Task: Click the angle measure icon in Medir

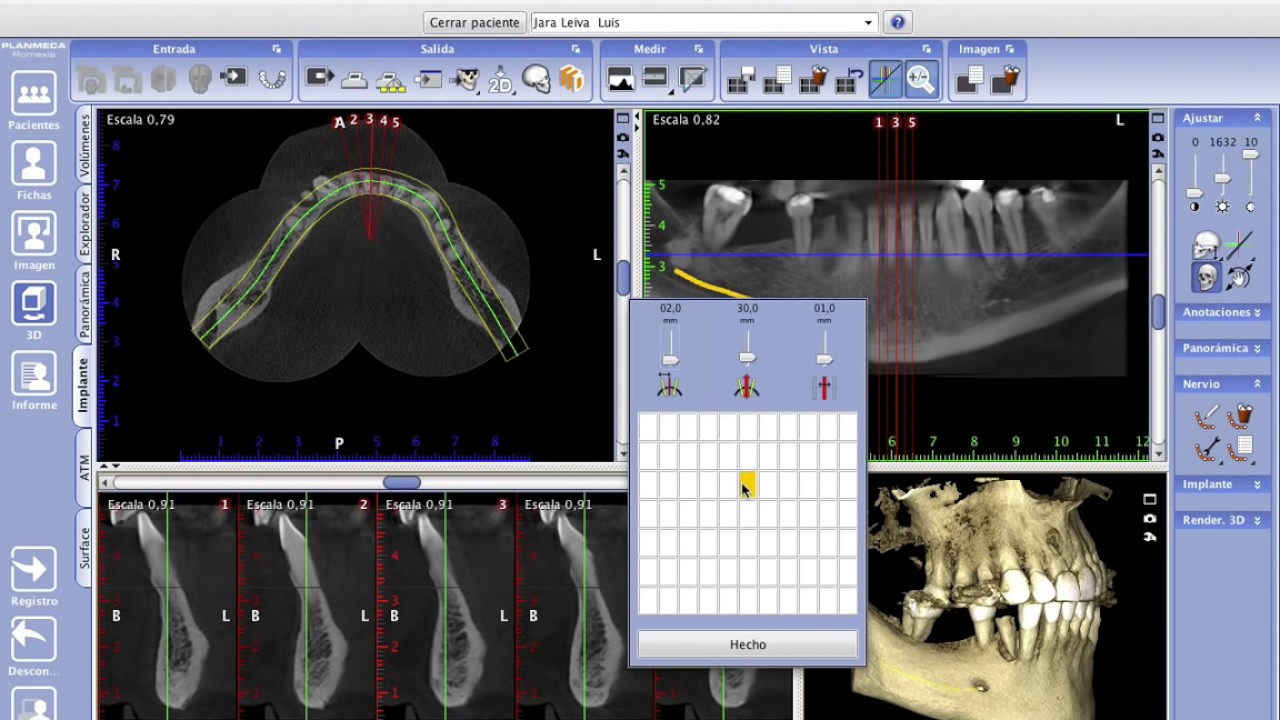Action: [x=692, y=79]
